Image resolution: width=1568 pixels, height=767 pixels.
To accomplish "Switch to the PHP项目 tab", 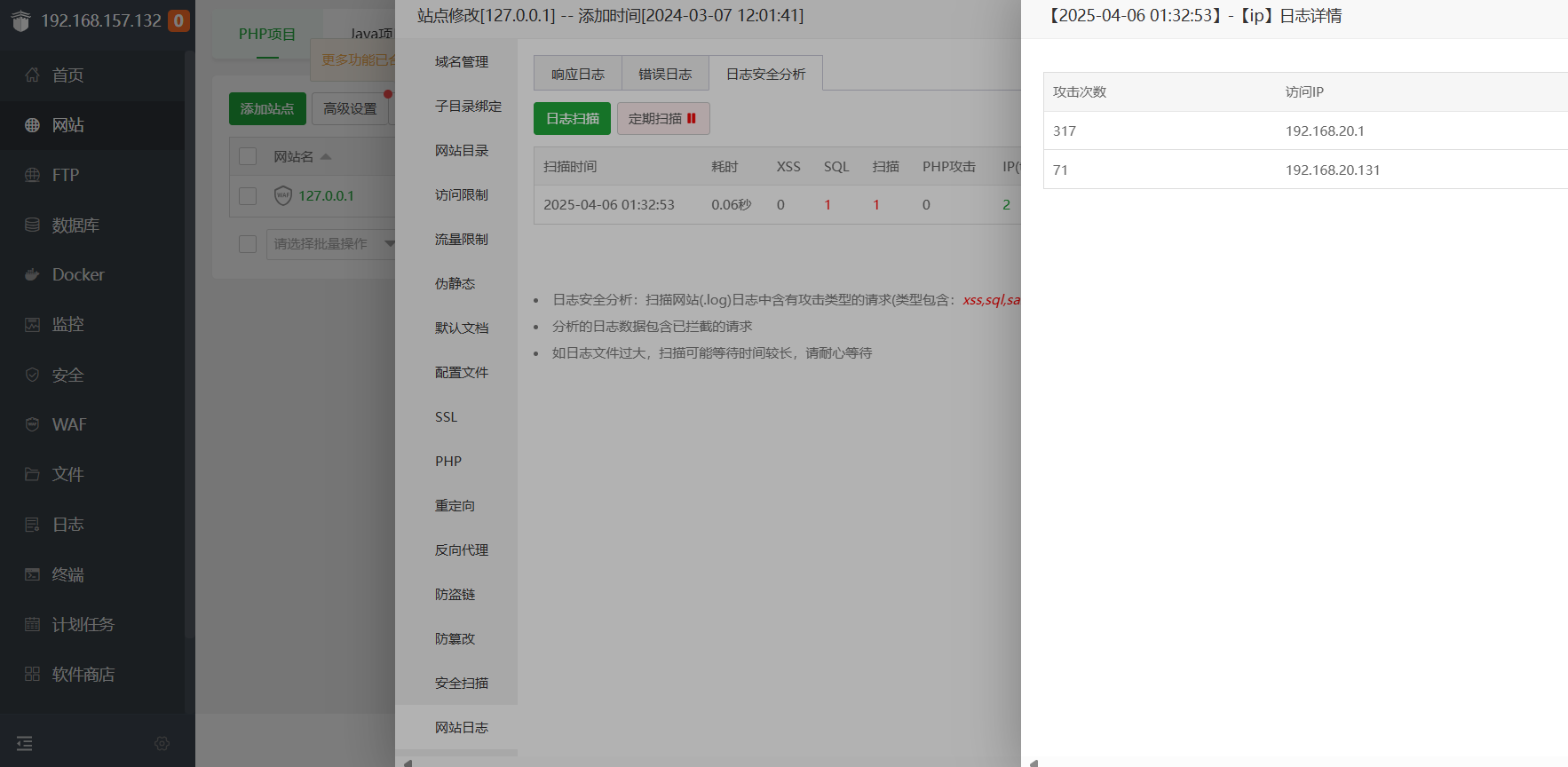I will 267,34.
